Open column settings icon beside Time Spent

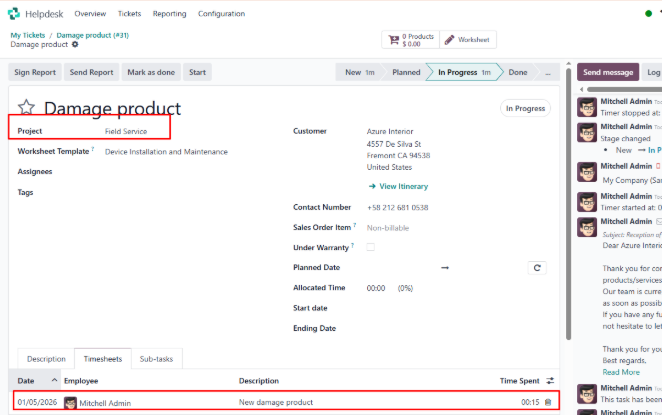pyautogui.click(x=549, y=381)
